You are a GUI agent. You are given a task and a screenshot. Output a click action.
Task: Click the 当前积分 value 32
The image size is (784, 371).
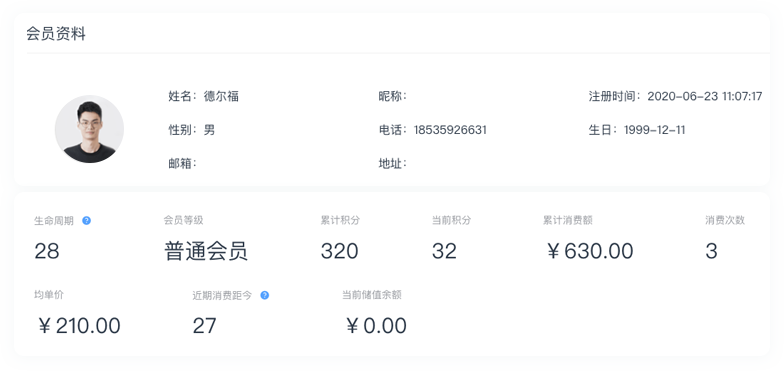444,251
